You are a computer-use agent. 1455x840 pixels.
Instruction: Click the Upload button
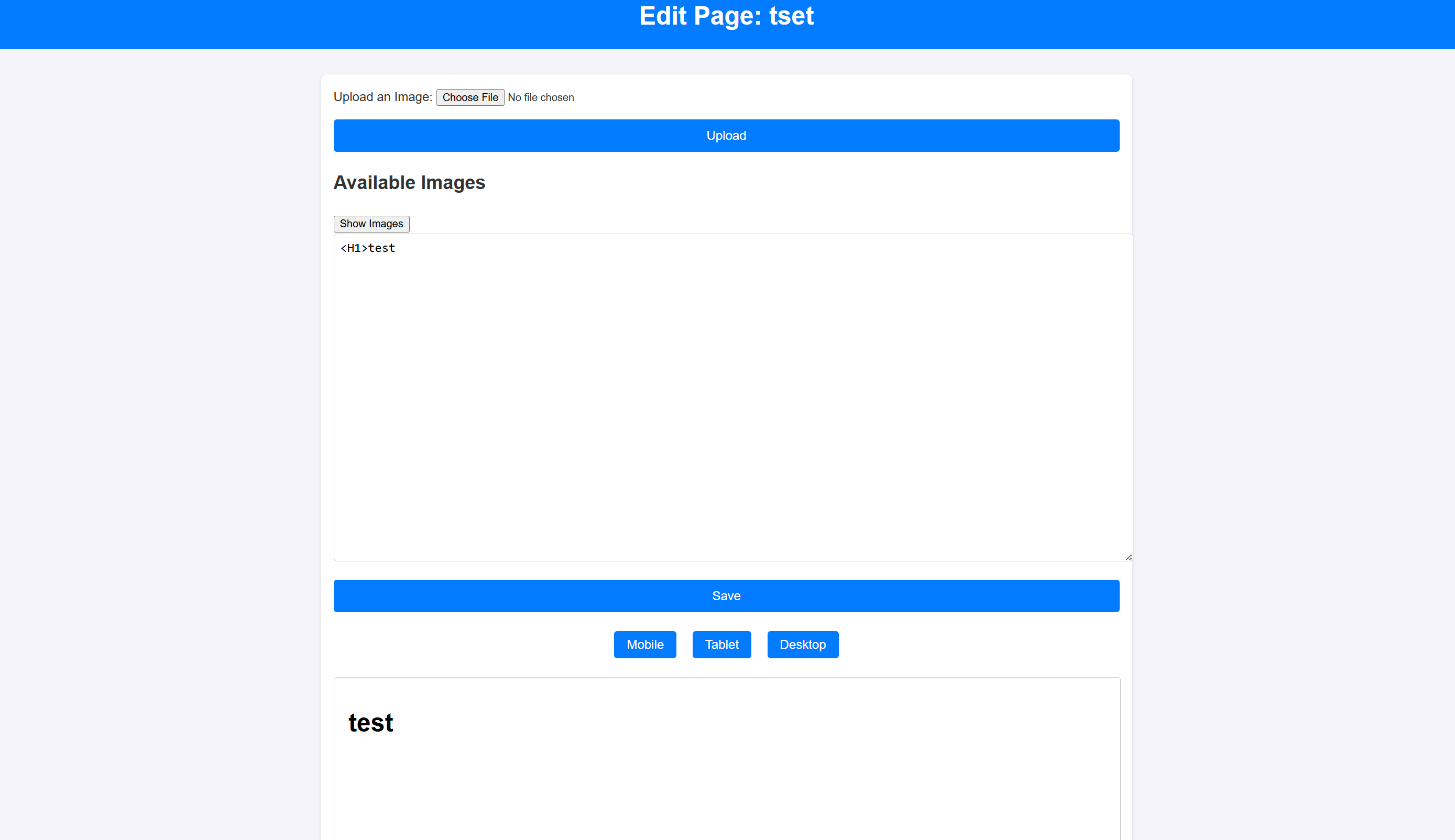(727, 136)
